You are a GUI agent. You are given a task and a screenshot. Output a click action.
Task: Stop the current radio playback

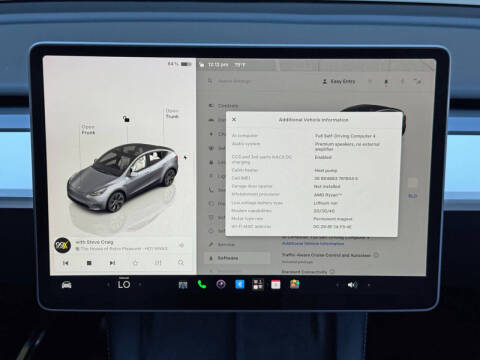(89, 263)
